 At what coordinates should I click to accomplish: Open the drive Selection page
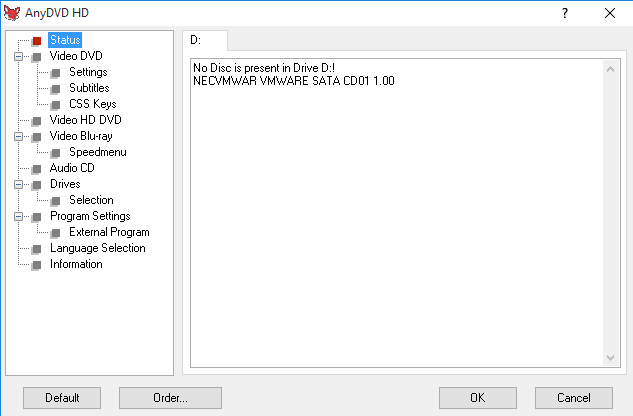coord(91,200)
